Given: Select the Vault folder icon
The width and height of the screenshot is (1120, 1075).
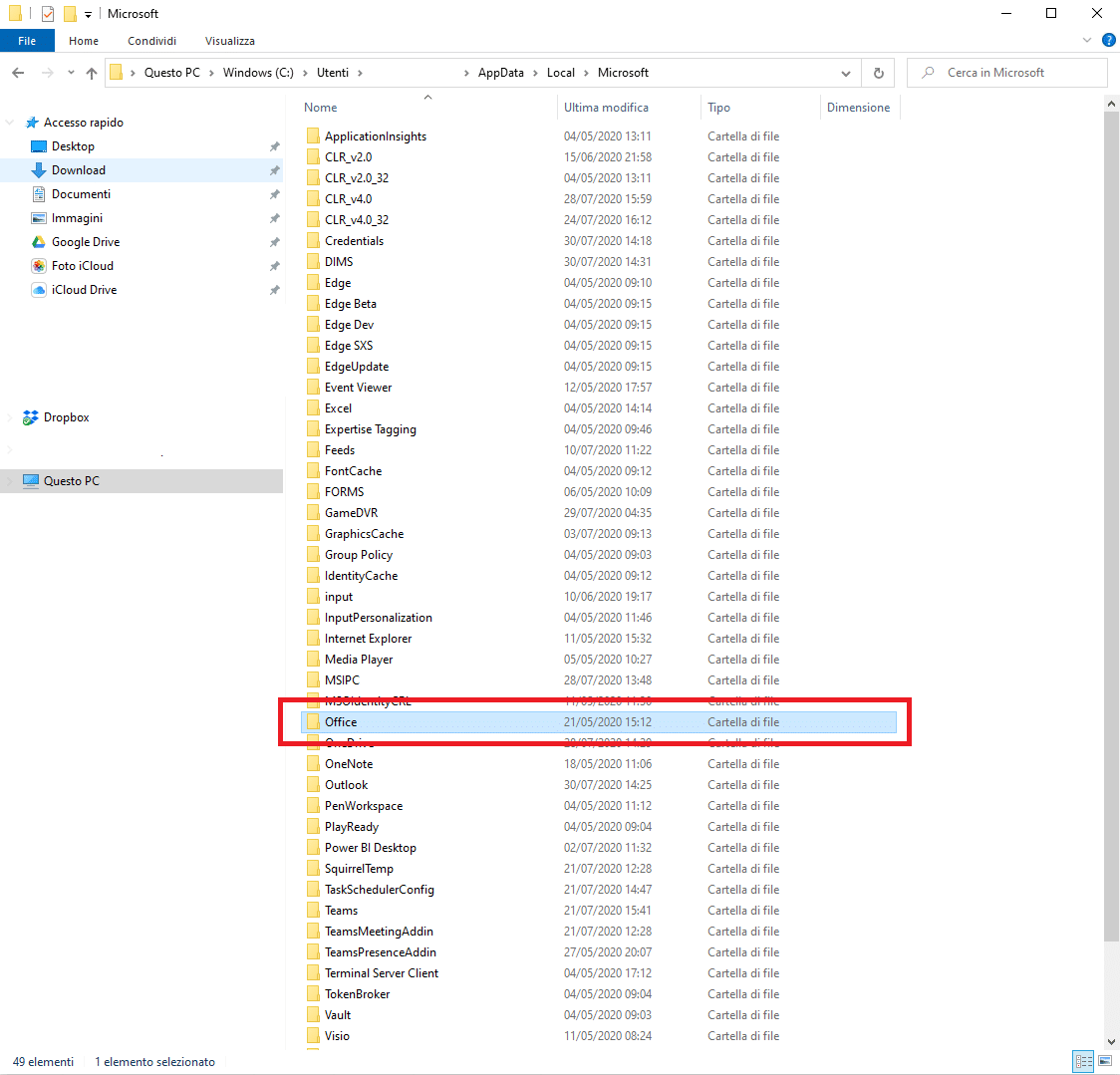Looking at the screenshot, I should 313,1015.
